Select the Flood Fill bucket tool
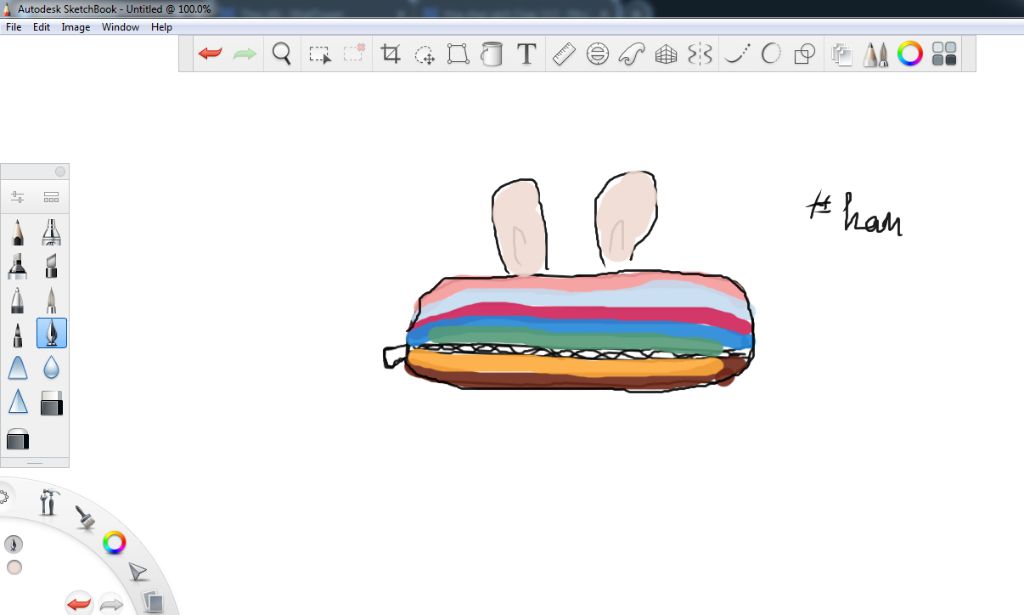 (491, 54)
